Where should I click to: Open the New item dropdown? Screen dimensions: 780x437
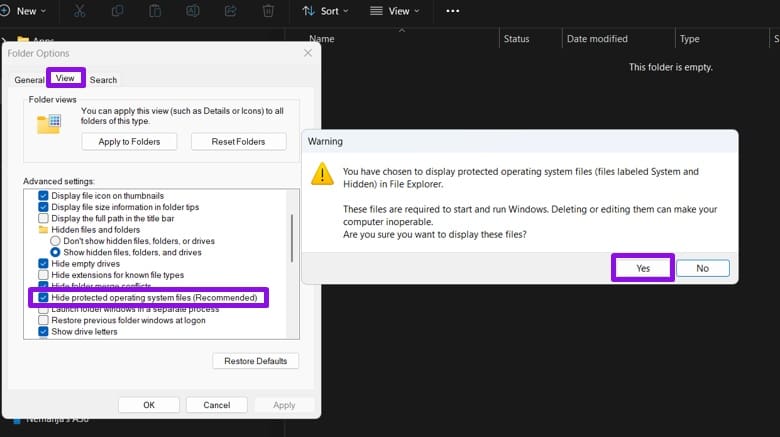[24, 11]
